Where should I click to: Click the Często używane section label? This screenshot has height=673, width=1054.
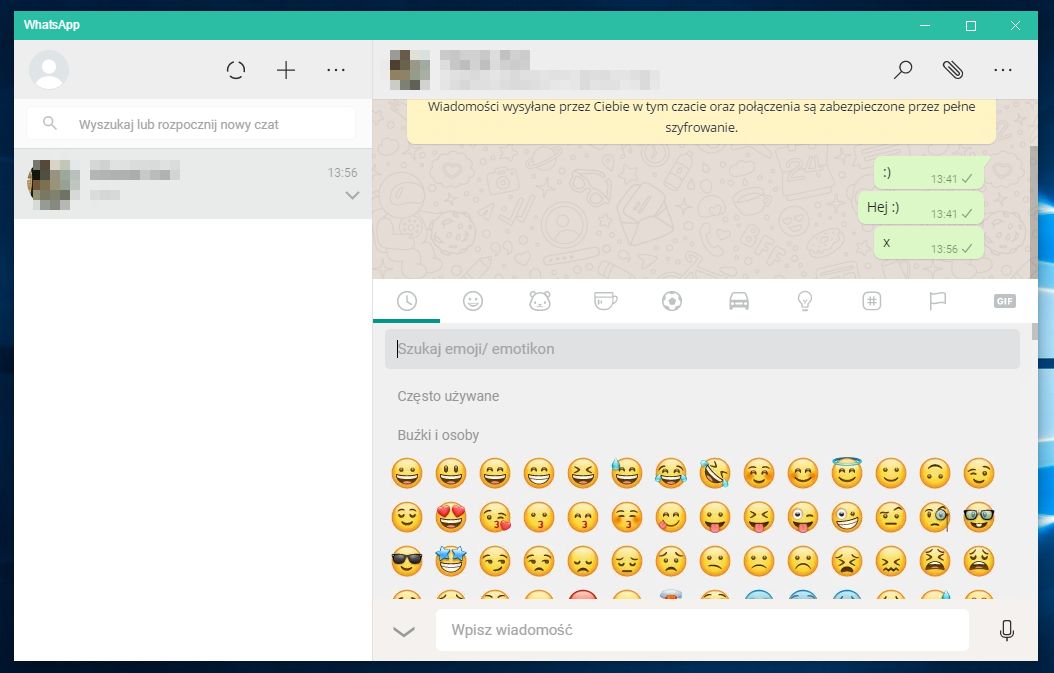click(448, 396)
